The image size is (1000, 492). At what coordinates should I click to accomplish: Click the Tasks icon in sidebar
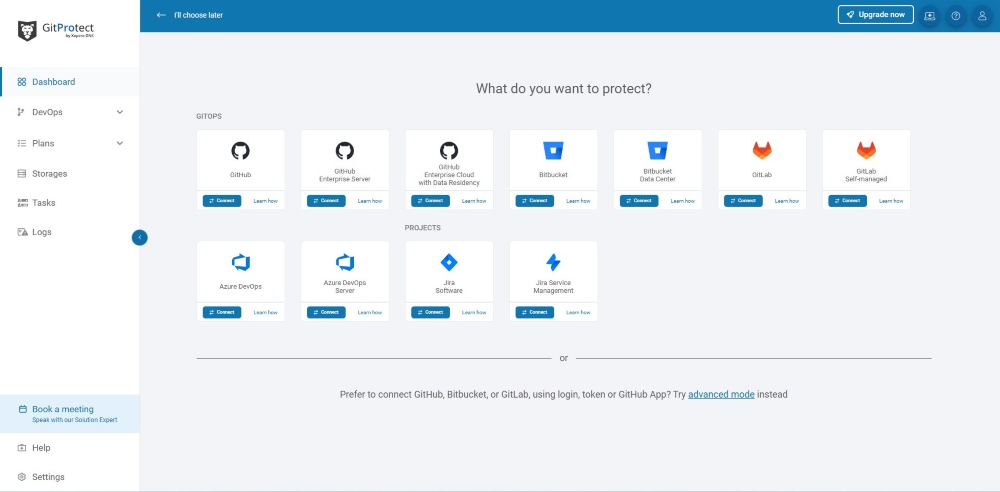(22, 203)
